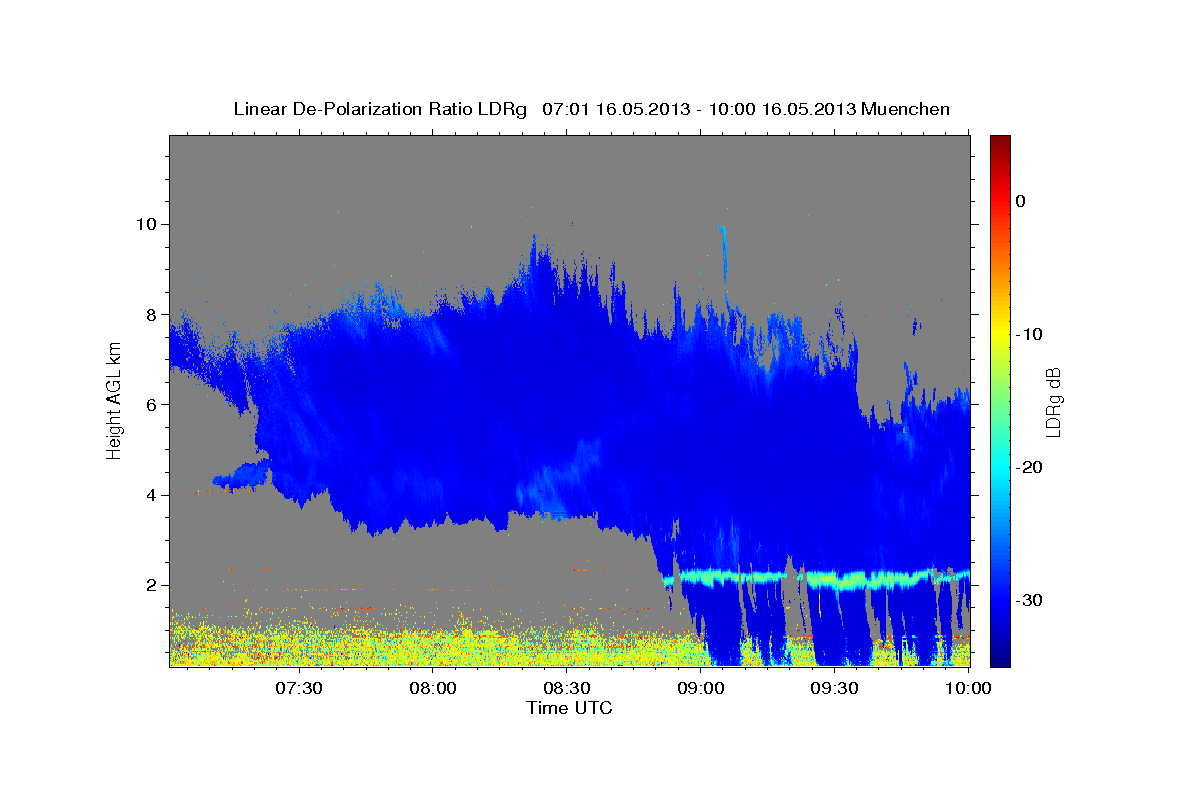The width and height of the screenshot is (1200, 800).
Task: Click the 09:00 time tick label
Action: coord(701,689)
